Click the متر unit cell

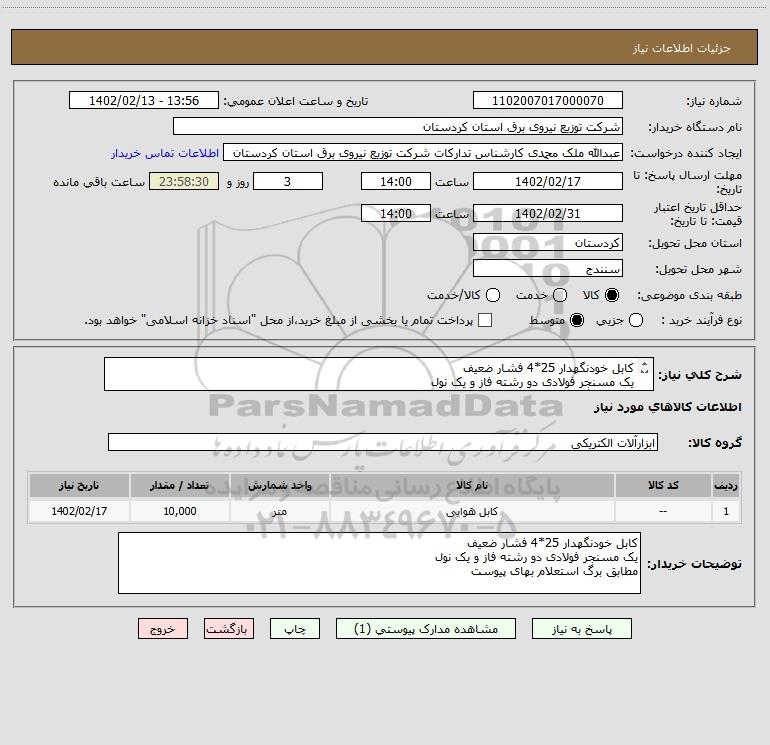[279, 511]
